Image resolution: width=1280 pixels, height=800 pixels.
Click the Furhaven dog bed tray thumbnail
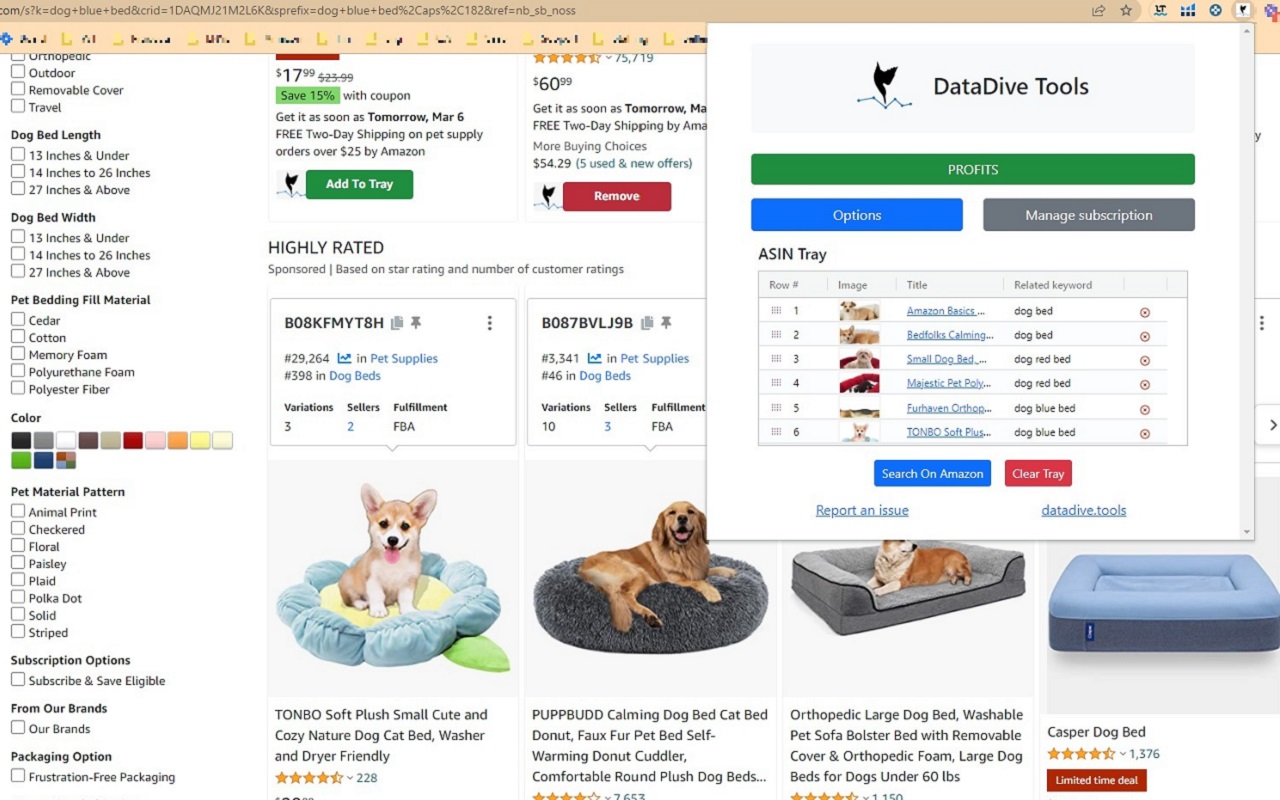pos(859,409)
